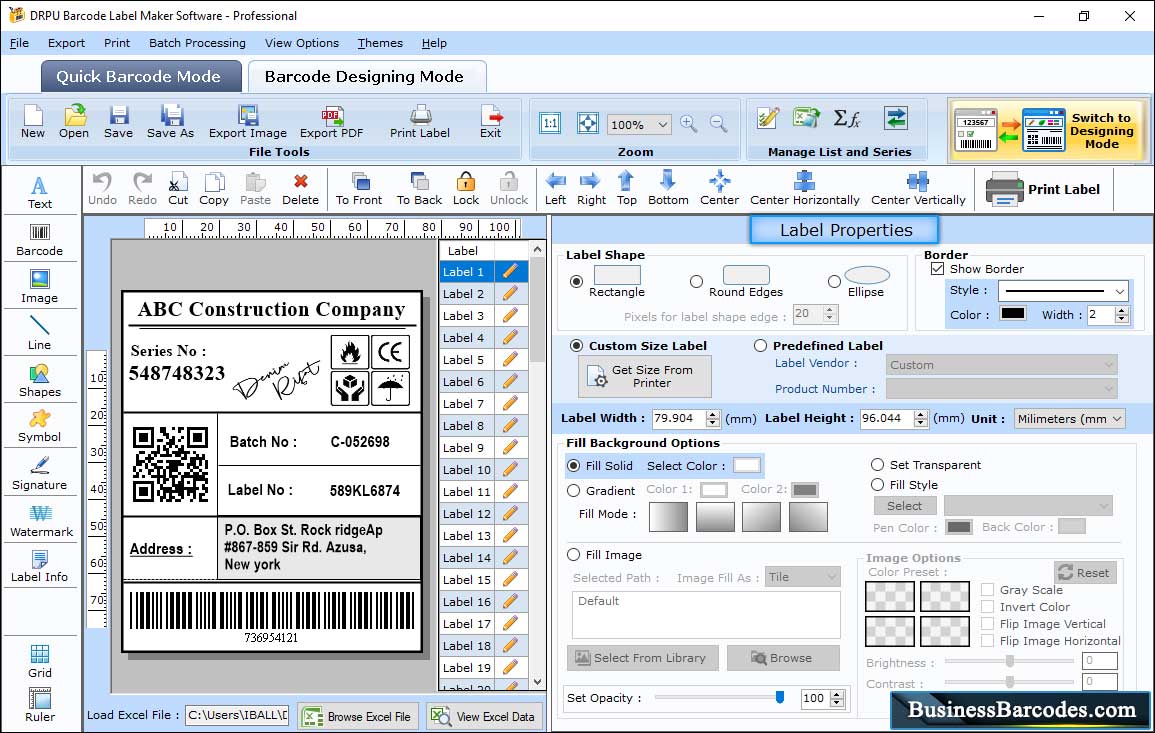Click the Exit icon
The height and width of the screenshot is (733, 1155).
click(x=491, y=122)
